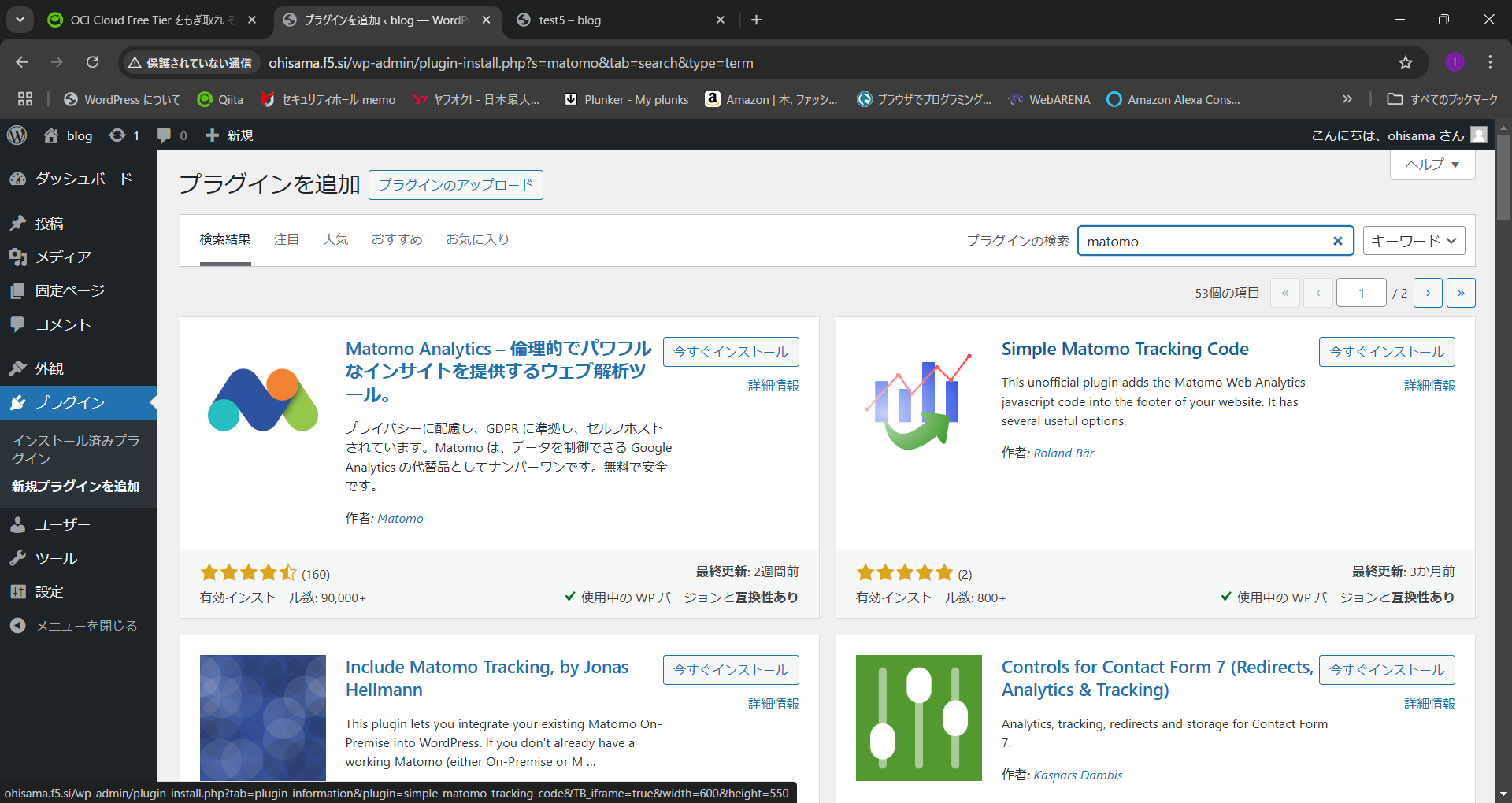View 詳細情報 for Simple Matomo Tracking Code

[x=1429, y=386]
